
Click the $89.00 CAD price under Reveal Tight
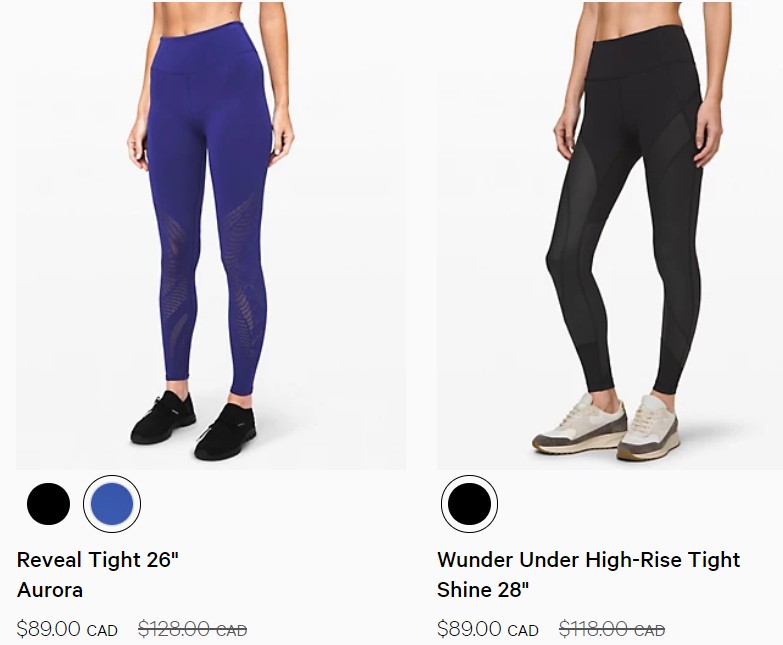point(67,629)
